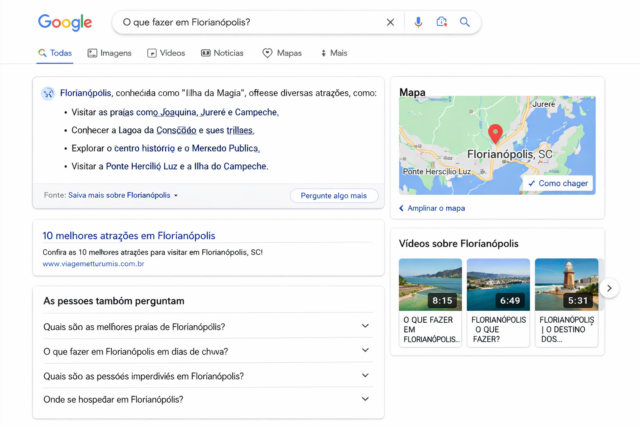
Task: Click the Pergunte algo mais button
Action: point(334,196)
